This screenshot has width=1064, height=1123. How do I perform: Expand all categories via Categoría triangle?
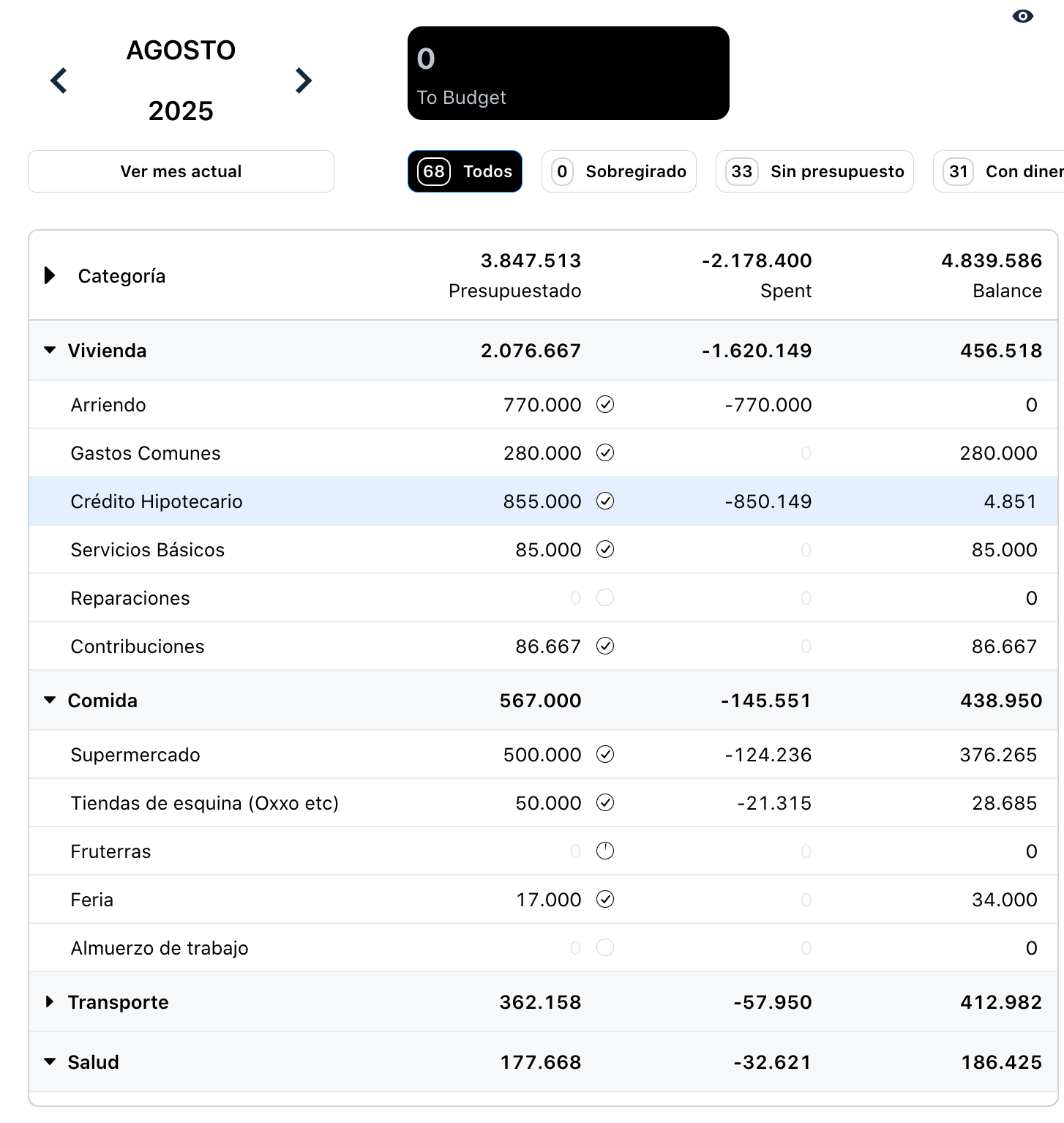click(50, 275)
